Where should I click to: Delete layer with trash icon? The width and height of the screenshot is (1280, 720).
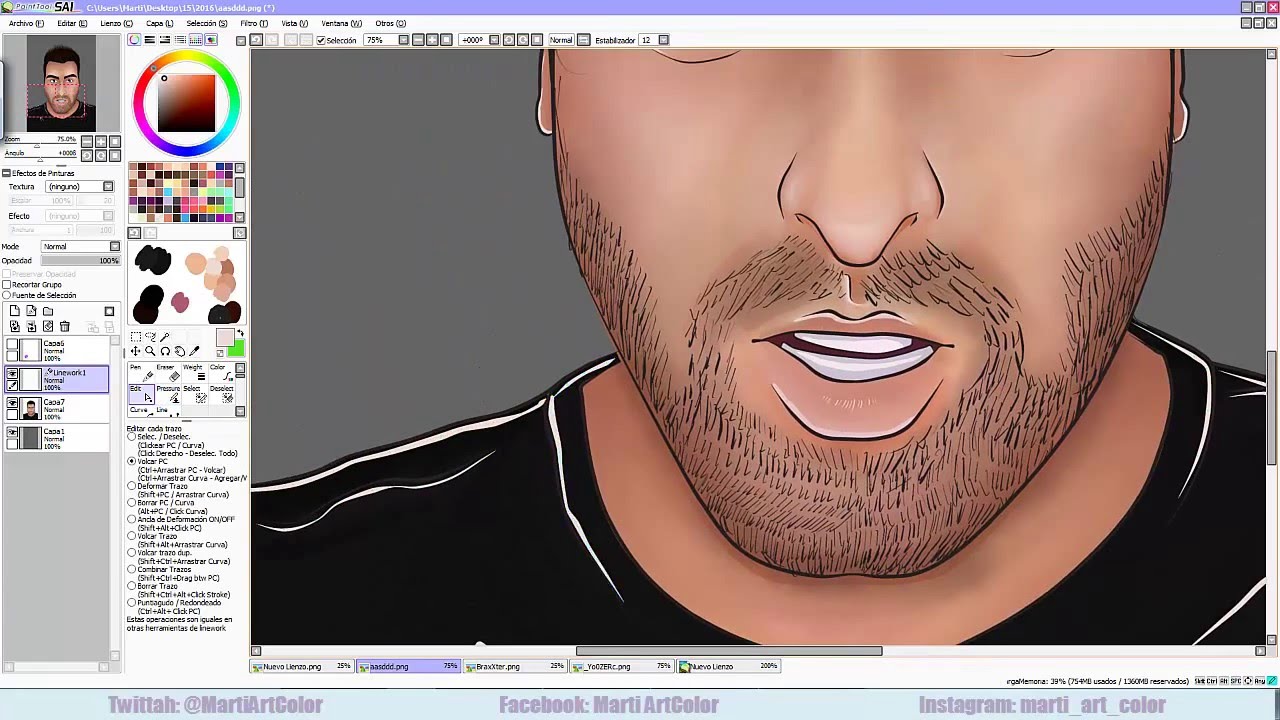coord(65,327)
